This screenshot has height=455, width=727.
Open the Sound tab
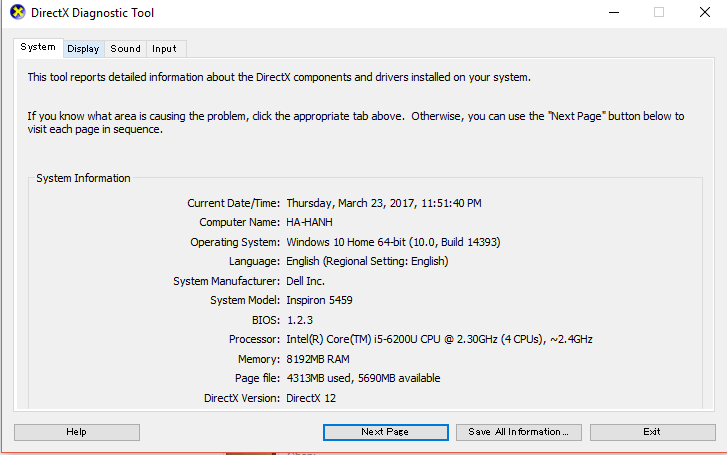tap(125, 49)
